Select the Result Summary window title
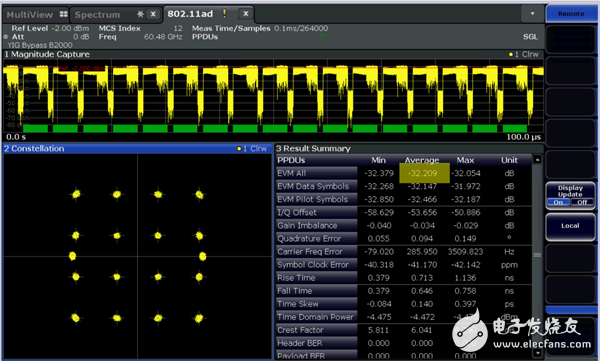Screen dimensions: 600x361 click(x=313, y=149)
